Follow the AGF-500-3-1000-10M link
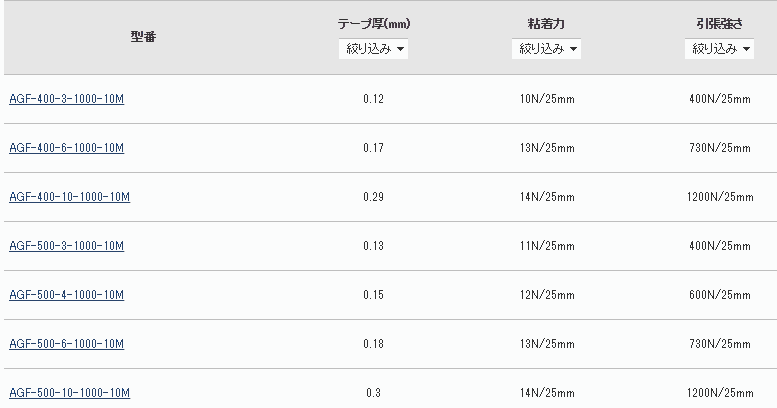 66,246
